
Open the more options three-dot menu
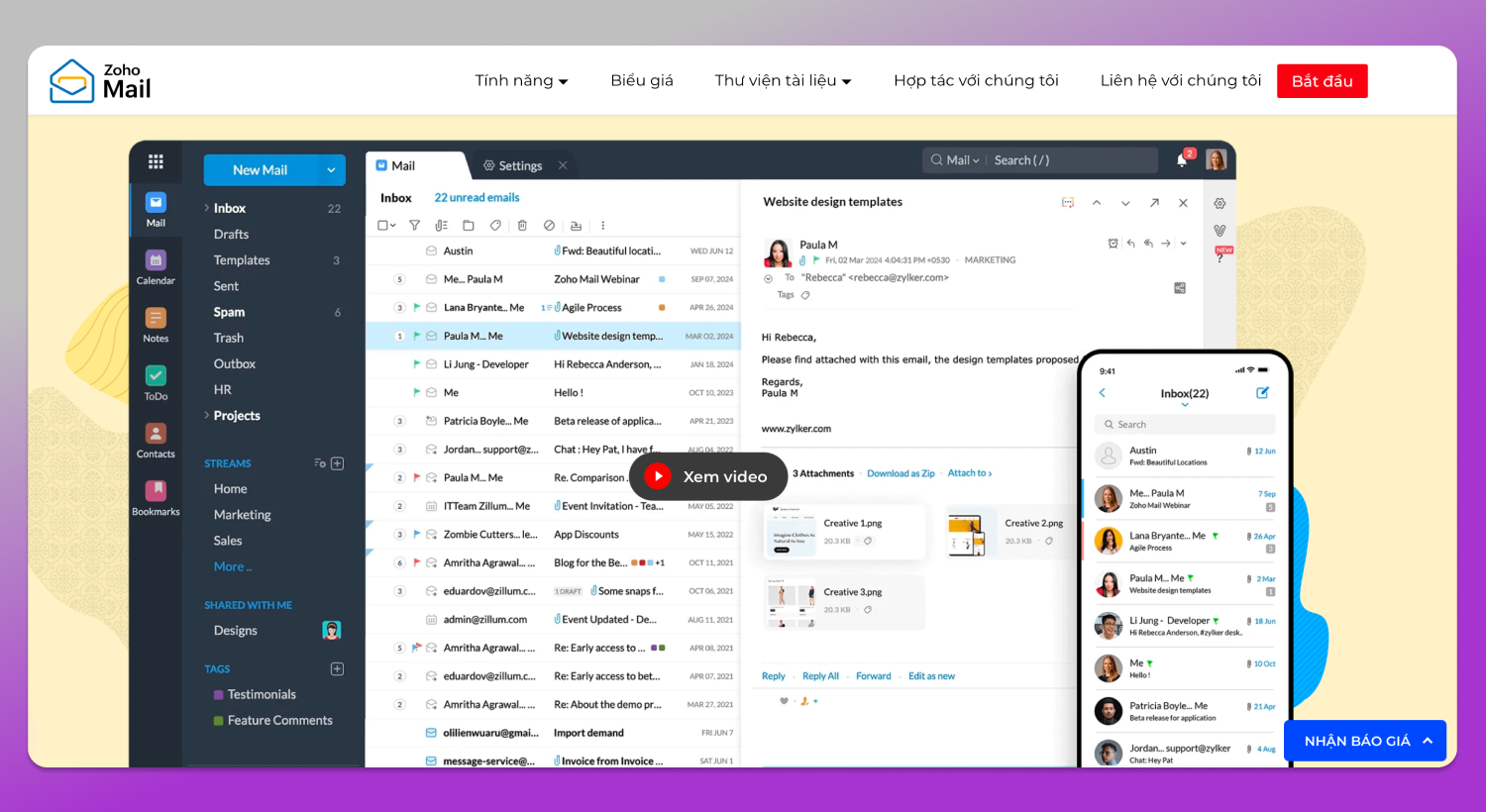point(602,226)
